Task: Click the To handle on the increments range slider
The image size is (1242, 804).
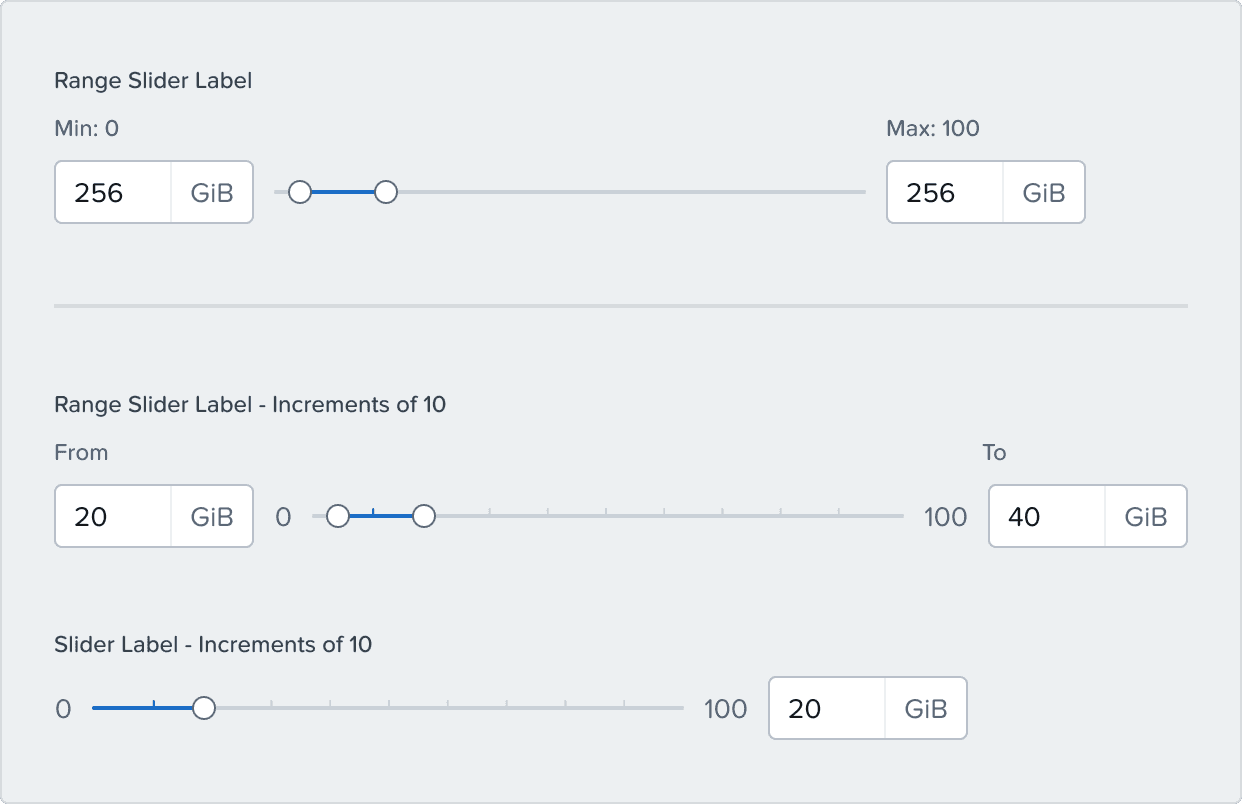Action: pyautogui.click(x=424, y=516)
